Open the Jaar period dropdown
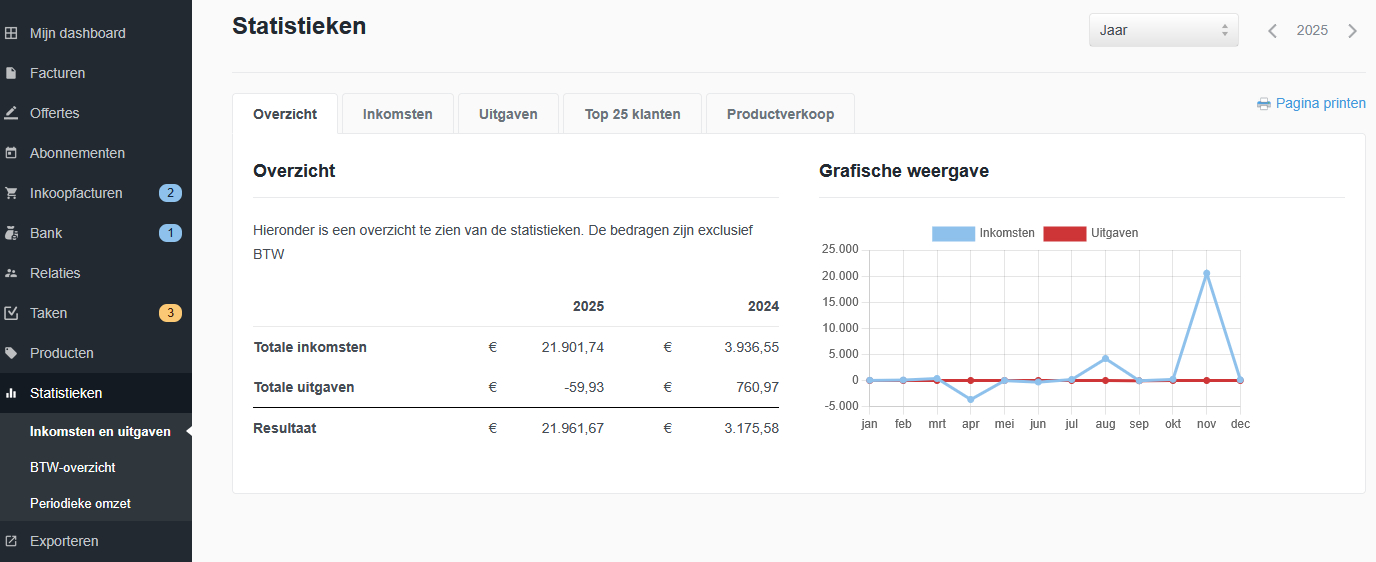This screenshot has height=562, width=1376. click(x=1163, y=30)
